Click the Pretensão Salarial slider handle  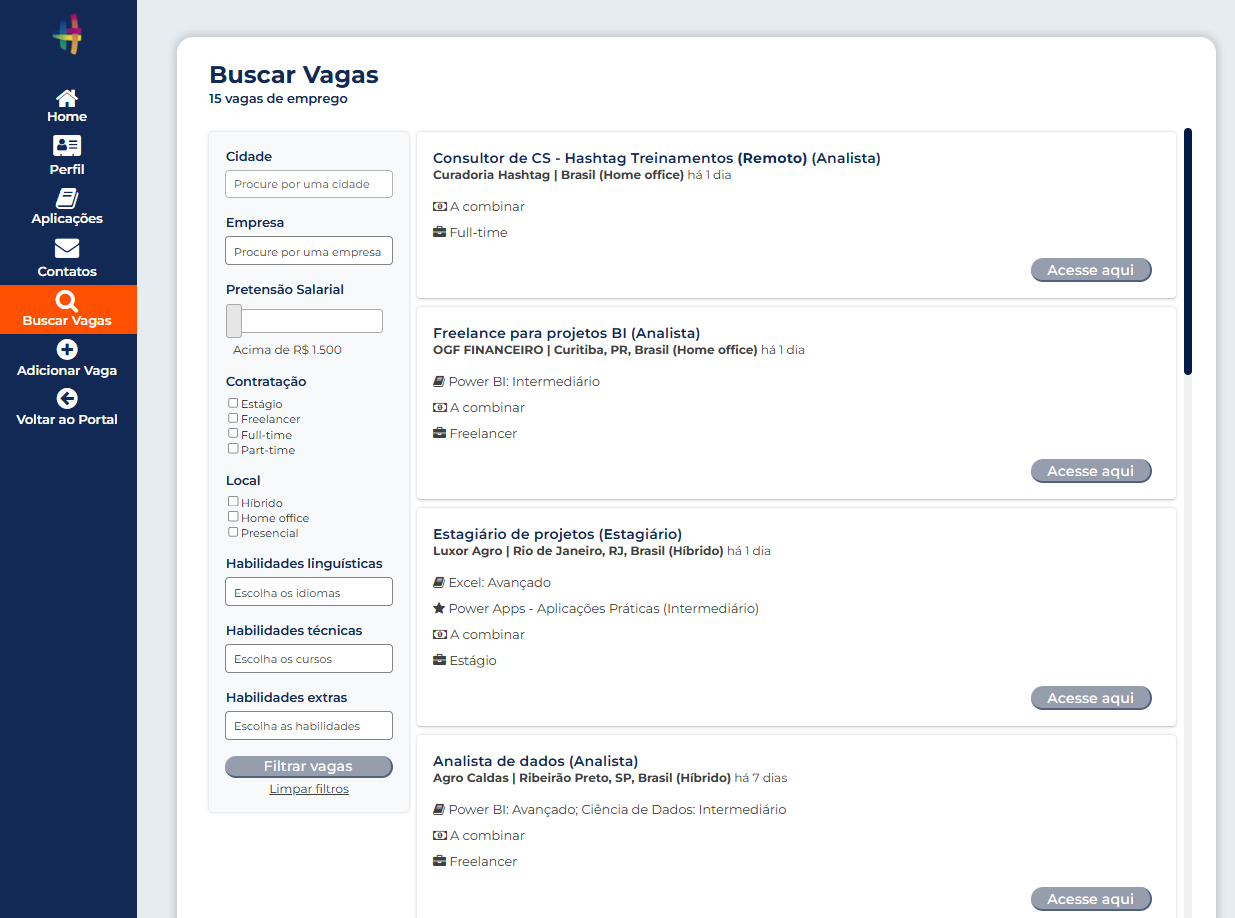234,321
